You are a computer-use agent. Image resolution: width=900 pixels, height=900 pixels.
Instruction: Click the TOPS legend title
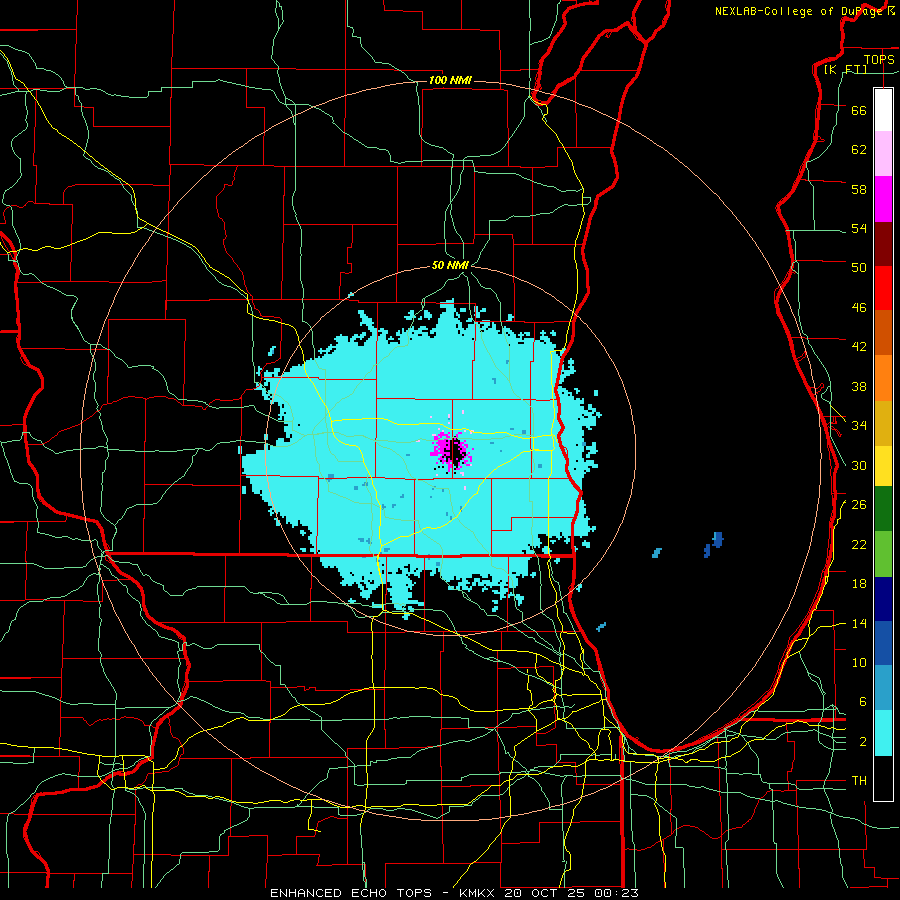point(879,59)
